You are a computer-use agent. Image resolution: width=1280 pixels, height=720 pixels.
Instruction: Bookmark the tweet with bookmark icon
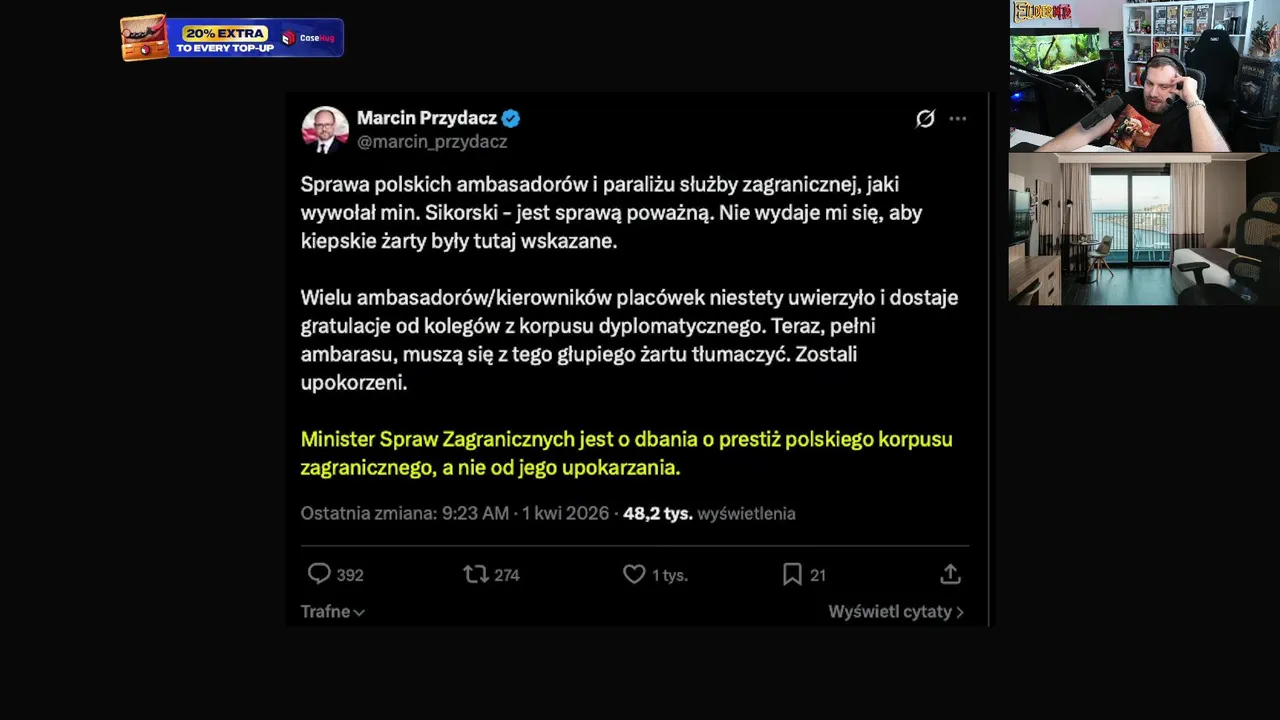(x=792, y=574)
